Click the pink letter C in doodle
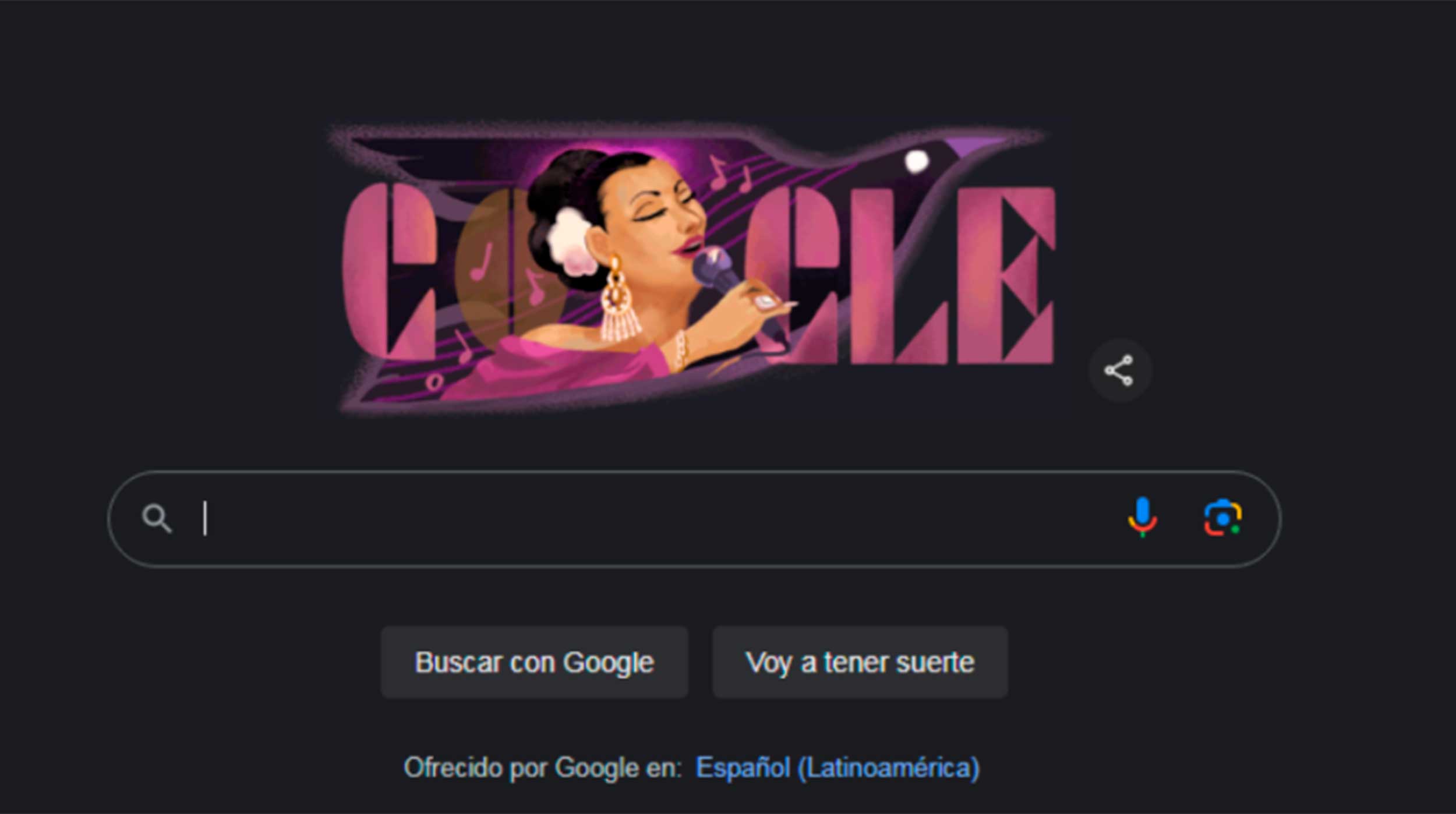This screenshot has width=1456, height=814. (389, 271)
